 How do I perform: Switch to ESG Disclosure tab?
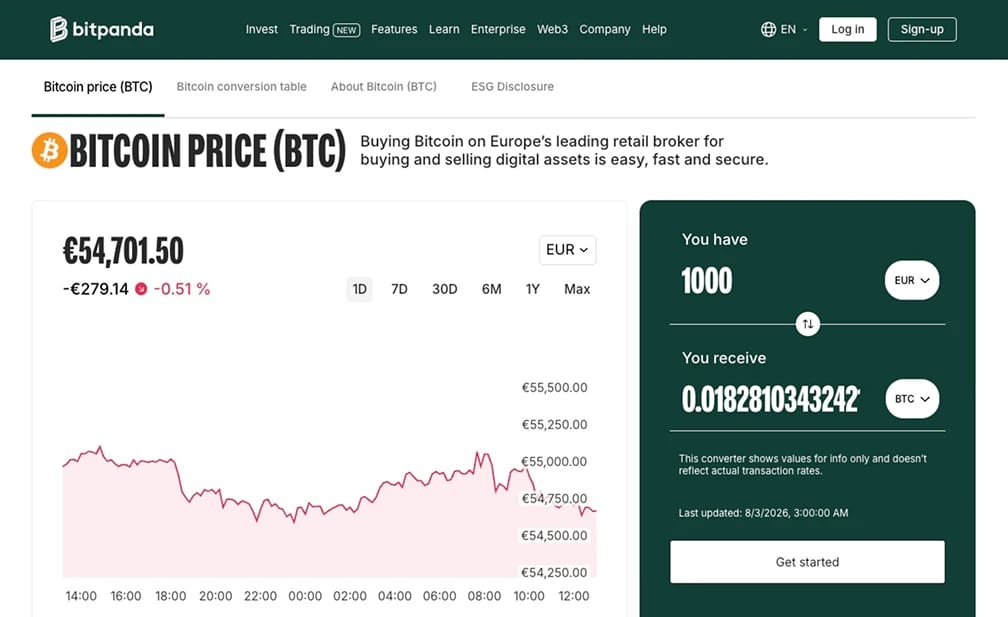512,87
